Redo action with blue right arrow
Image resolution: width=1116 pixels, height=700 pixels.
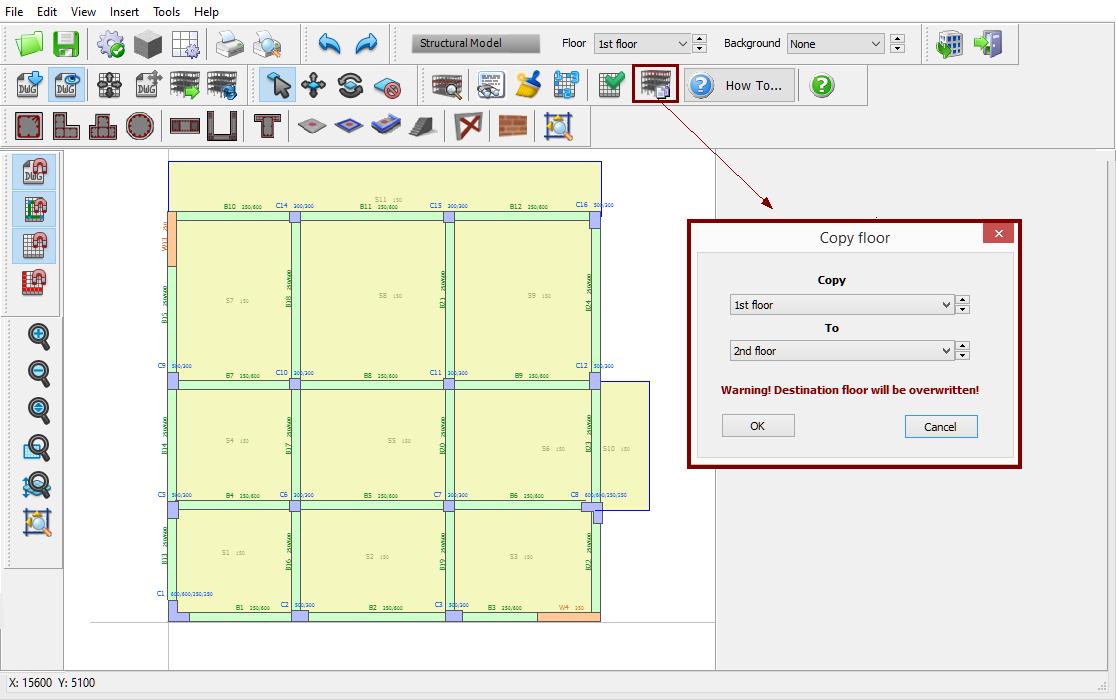point(367,44)
